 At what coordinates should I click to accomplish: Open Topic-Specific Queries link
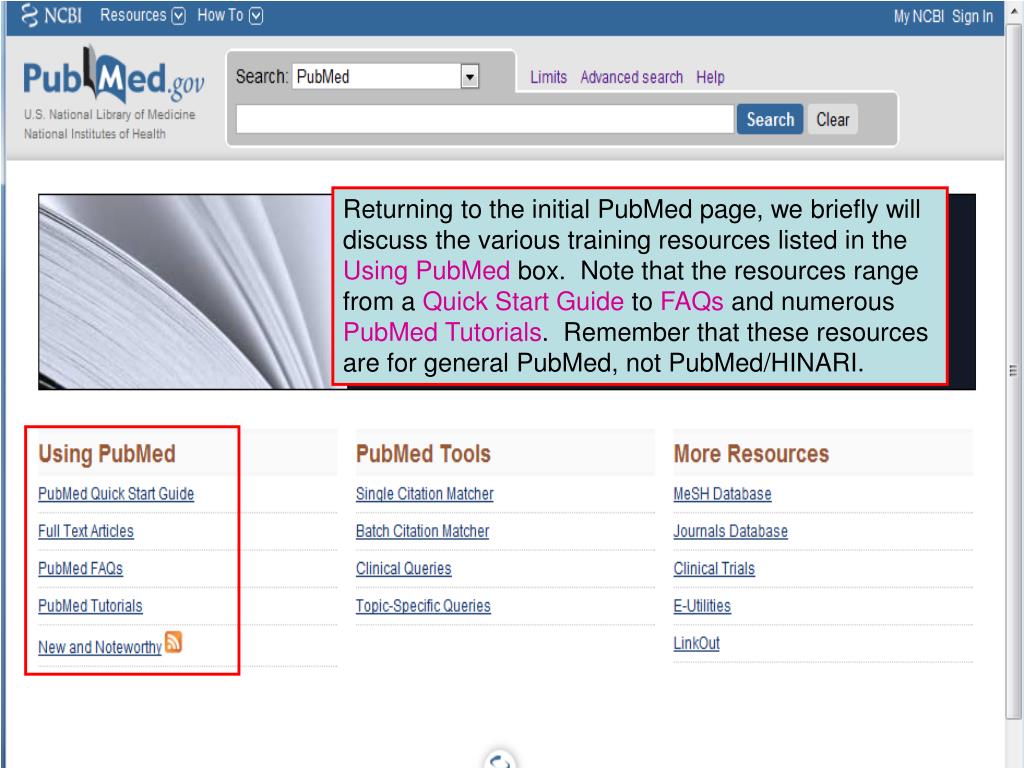coord(423,605)
